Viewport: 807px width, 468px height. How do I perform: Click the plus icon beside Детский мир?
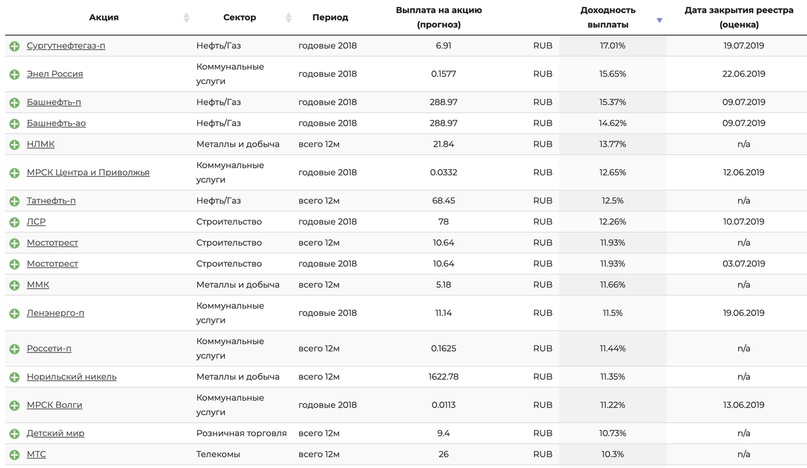[x=14, y=434]
